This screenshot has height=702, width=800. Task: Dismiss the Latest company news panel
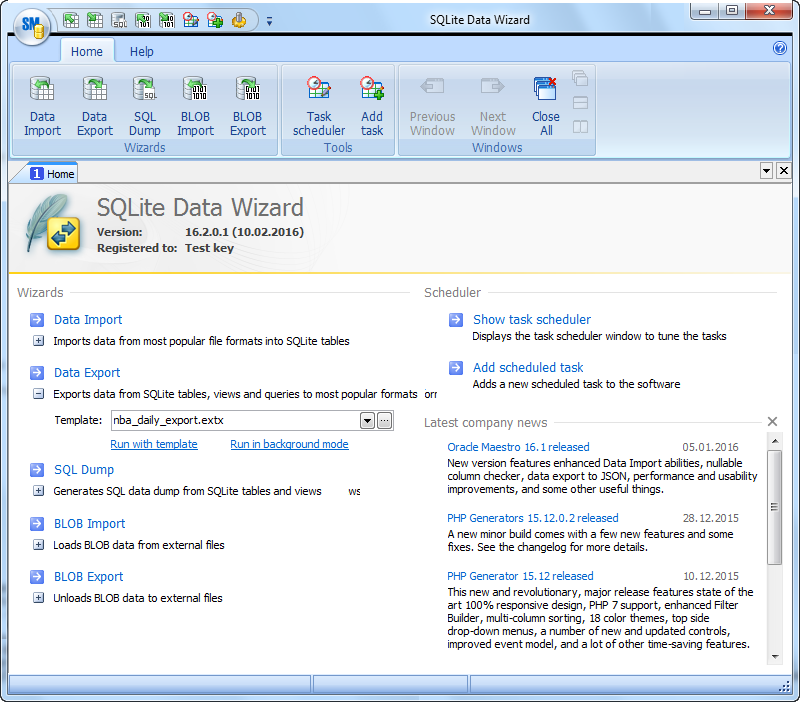coord(772,420)
